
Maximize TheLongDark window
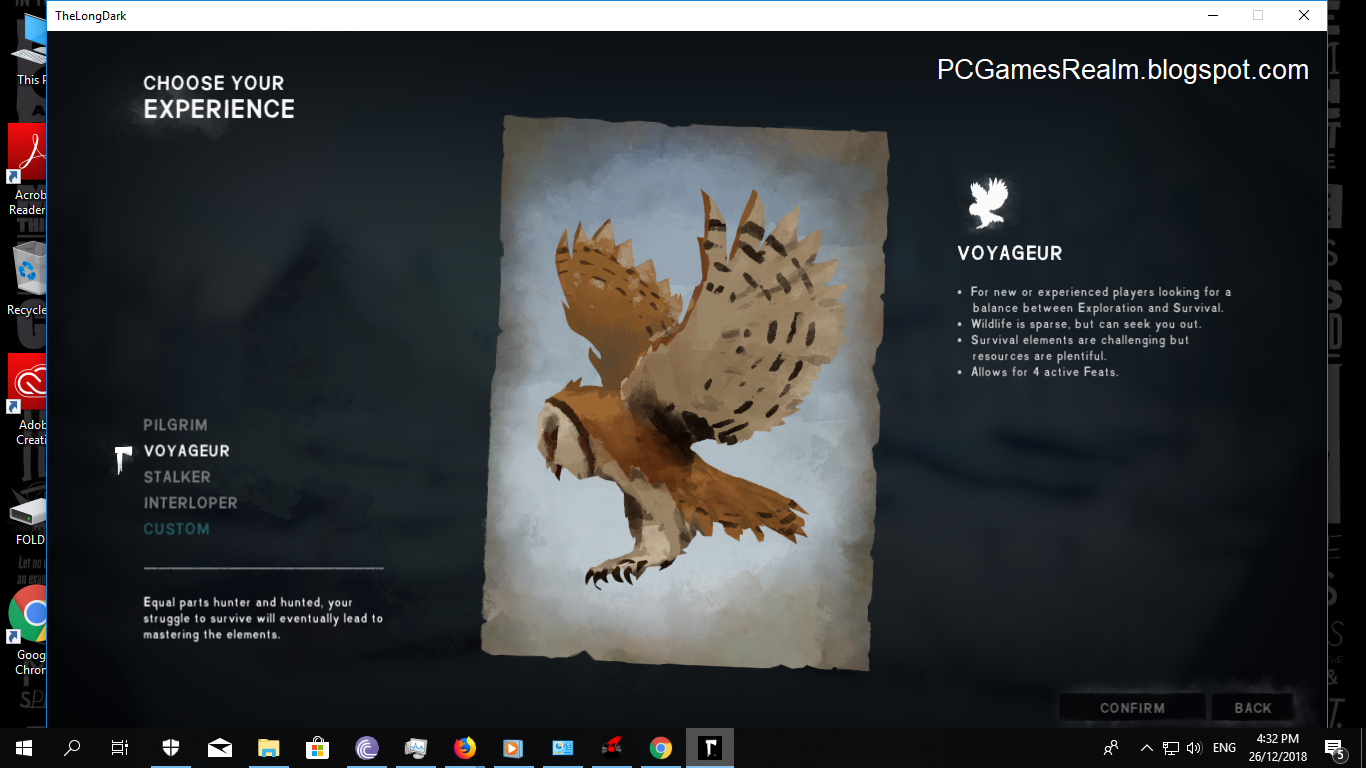(1258, 15)
